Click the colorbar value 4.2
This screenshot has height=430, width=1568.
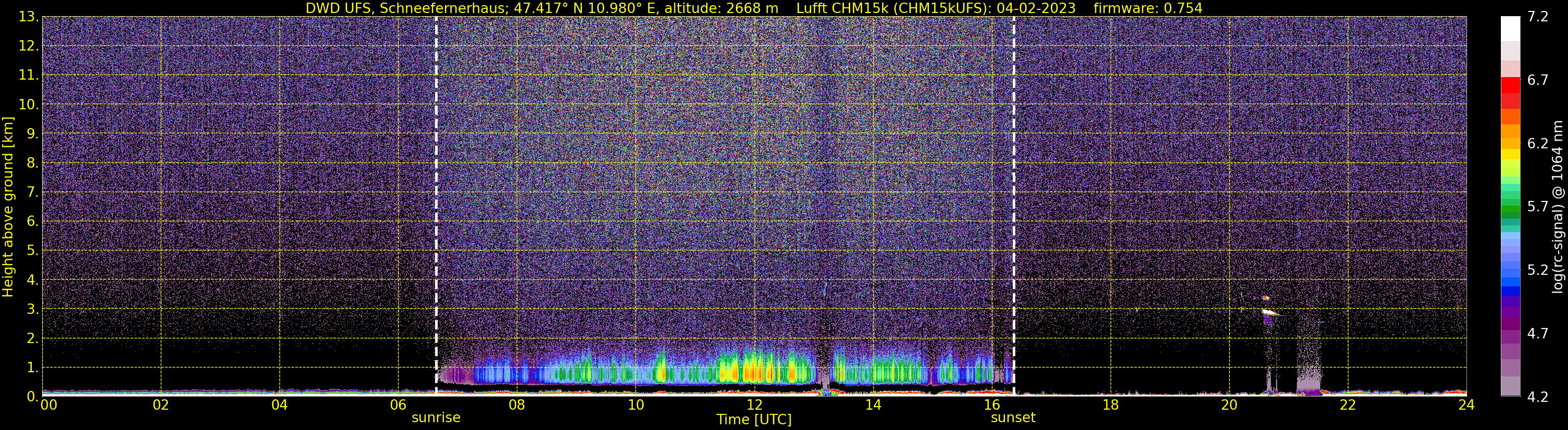(1538, 397)
